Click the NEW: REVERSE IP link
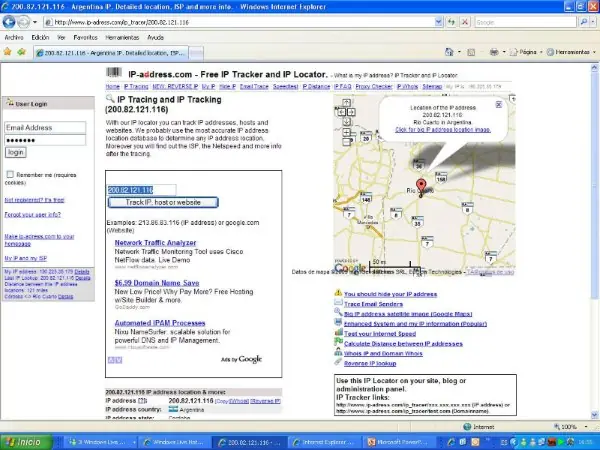 pos(175,86)
